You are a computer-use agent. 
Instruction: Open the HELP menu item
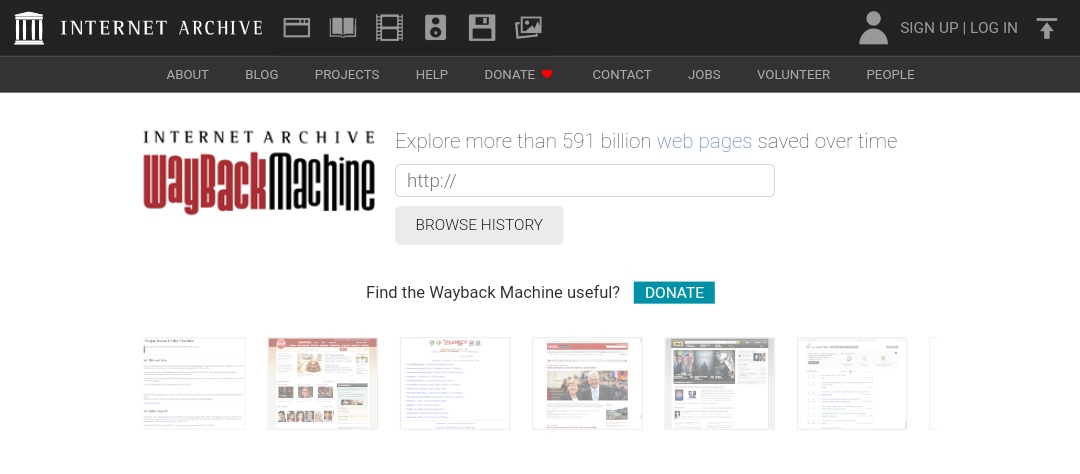point(432,74)
